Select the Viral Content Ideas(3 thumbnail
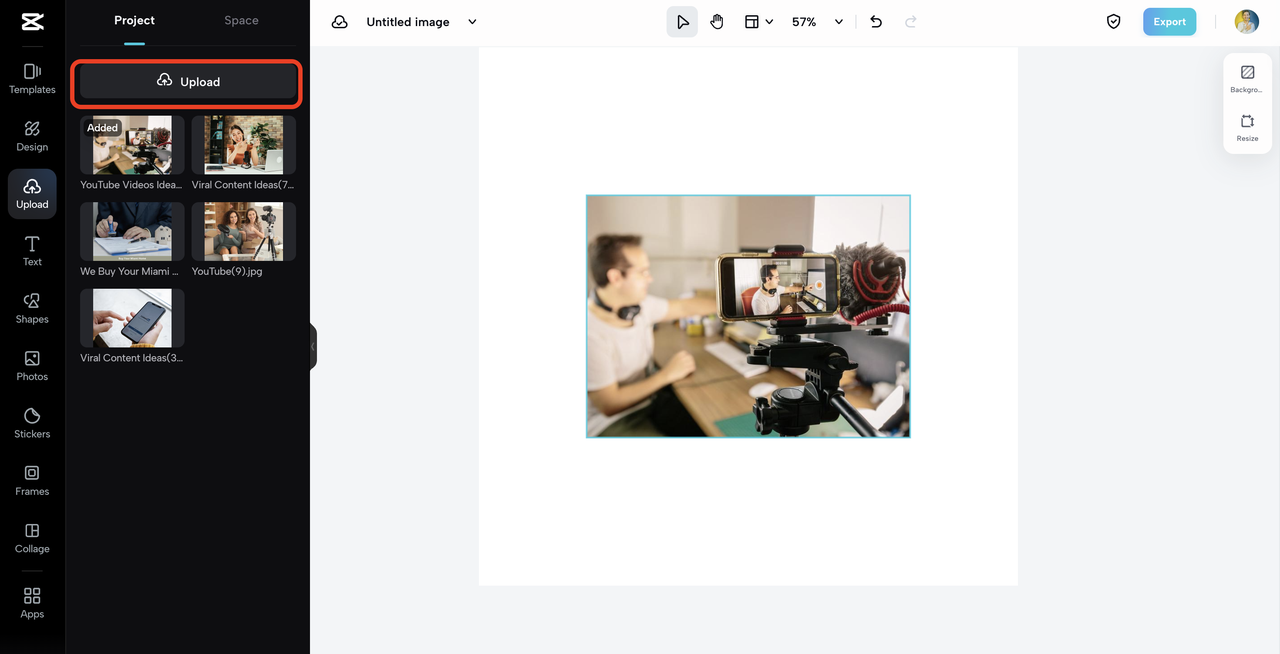This screenshot has height=654, width=1280. pos(132,319)
